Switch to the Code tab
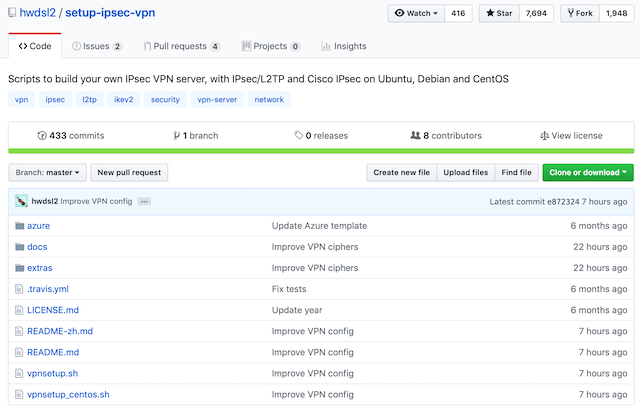This screenshot has width=640, height=411. [x=35, y=46]
